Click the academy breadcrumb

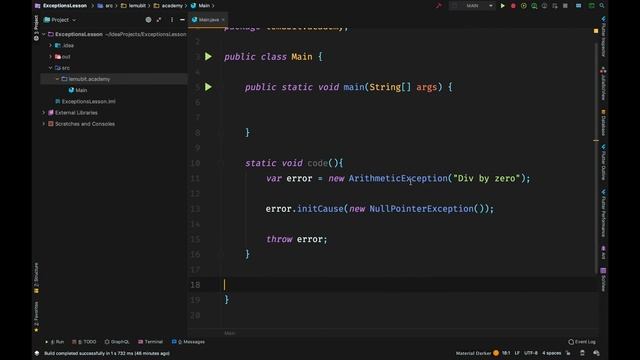169,6
